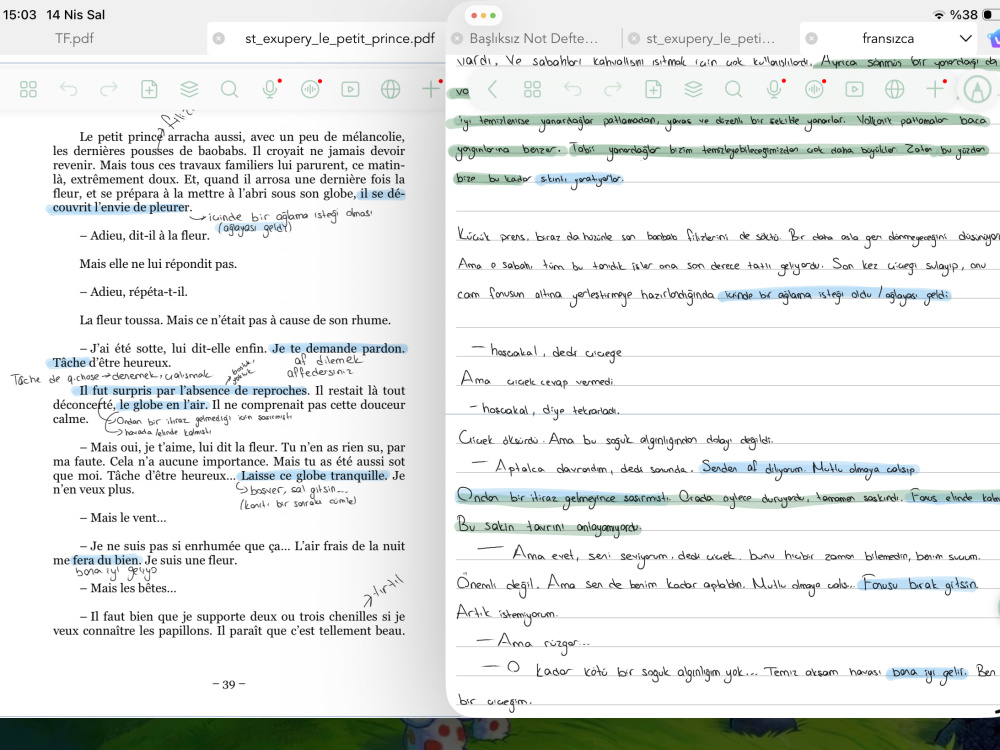The image size is (1000, 750).
Task: Close the st_exupery_le_petit_prince.pdf tab
Action: coord(219,38)
